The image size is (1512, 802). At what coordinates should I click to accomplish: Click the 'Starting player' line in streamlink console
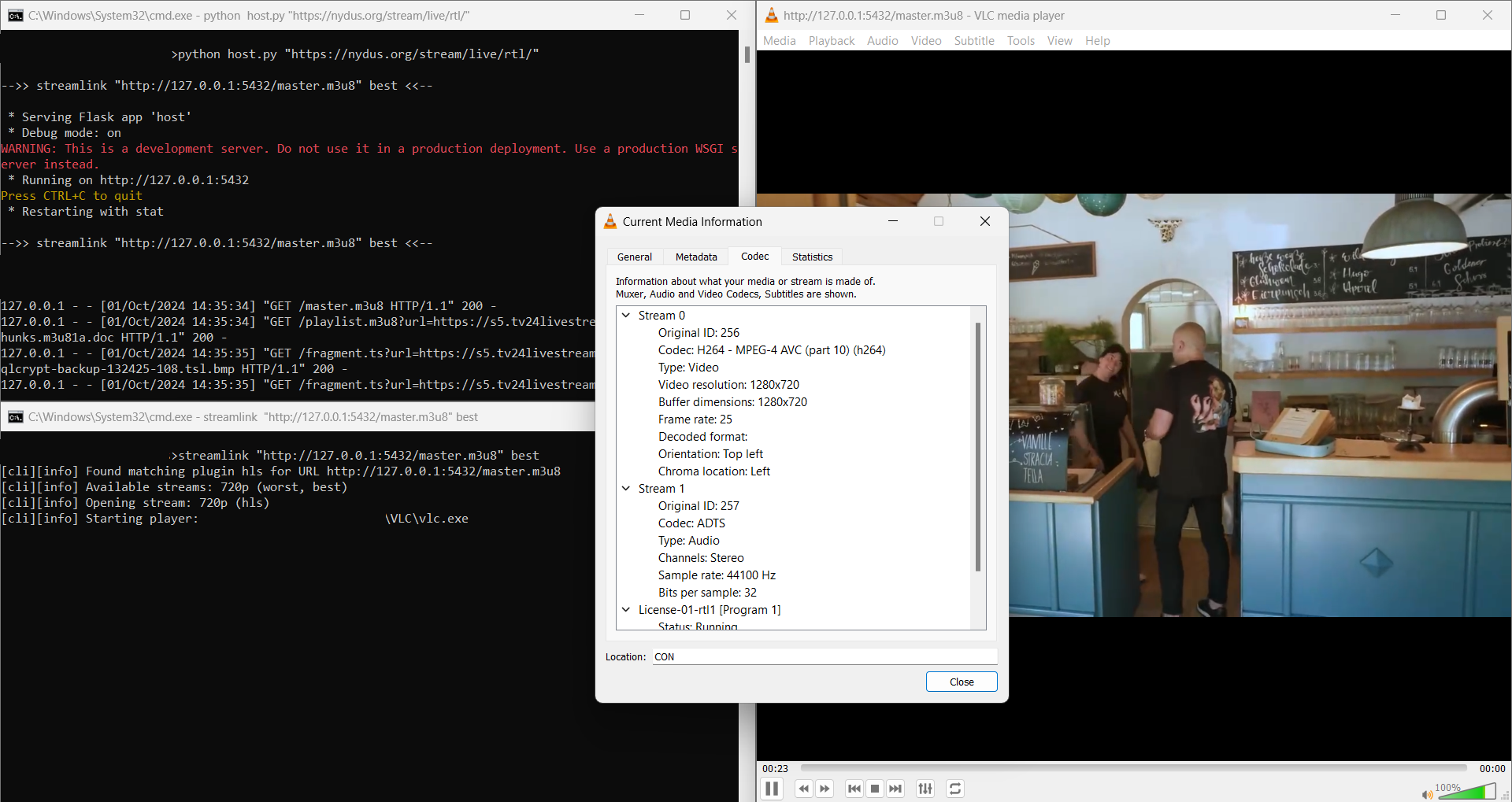[235, 519]
